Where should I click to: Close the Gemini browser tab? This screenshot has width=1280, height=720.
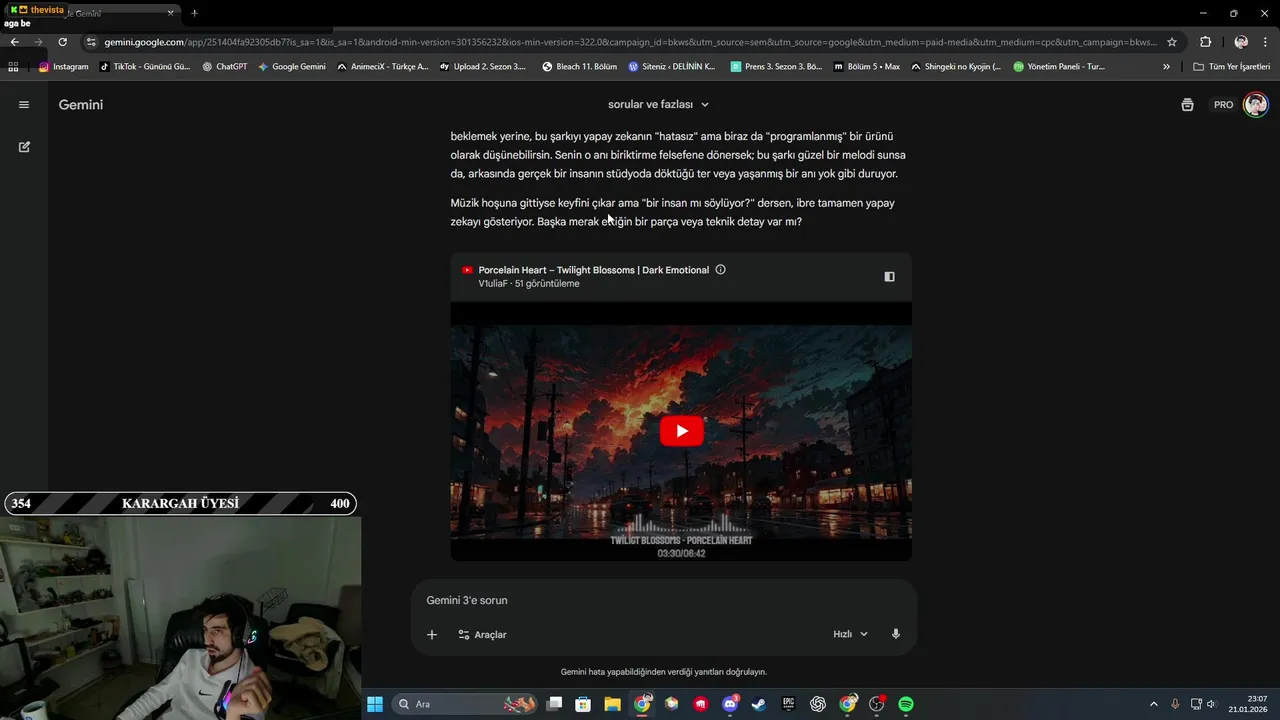pos(170,13)
